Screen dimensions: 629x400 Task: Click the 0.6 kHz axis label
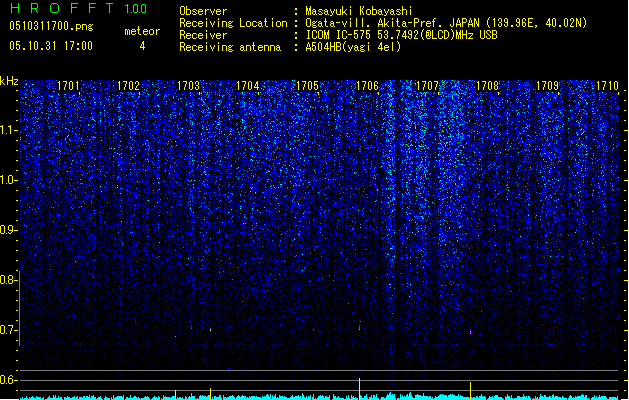tap(8, 380)
